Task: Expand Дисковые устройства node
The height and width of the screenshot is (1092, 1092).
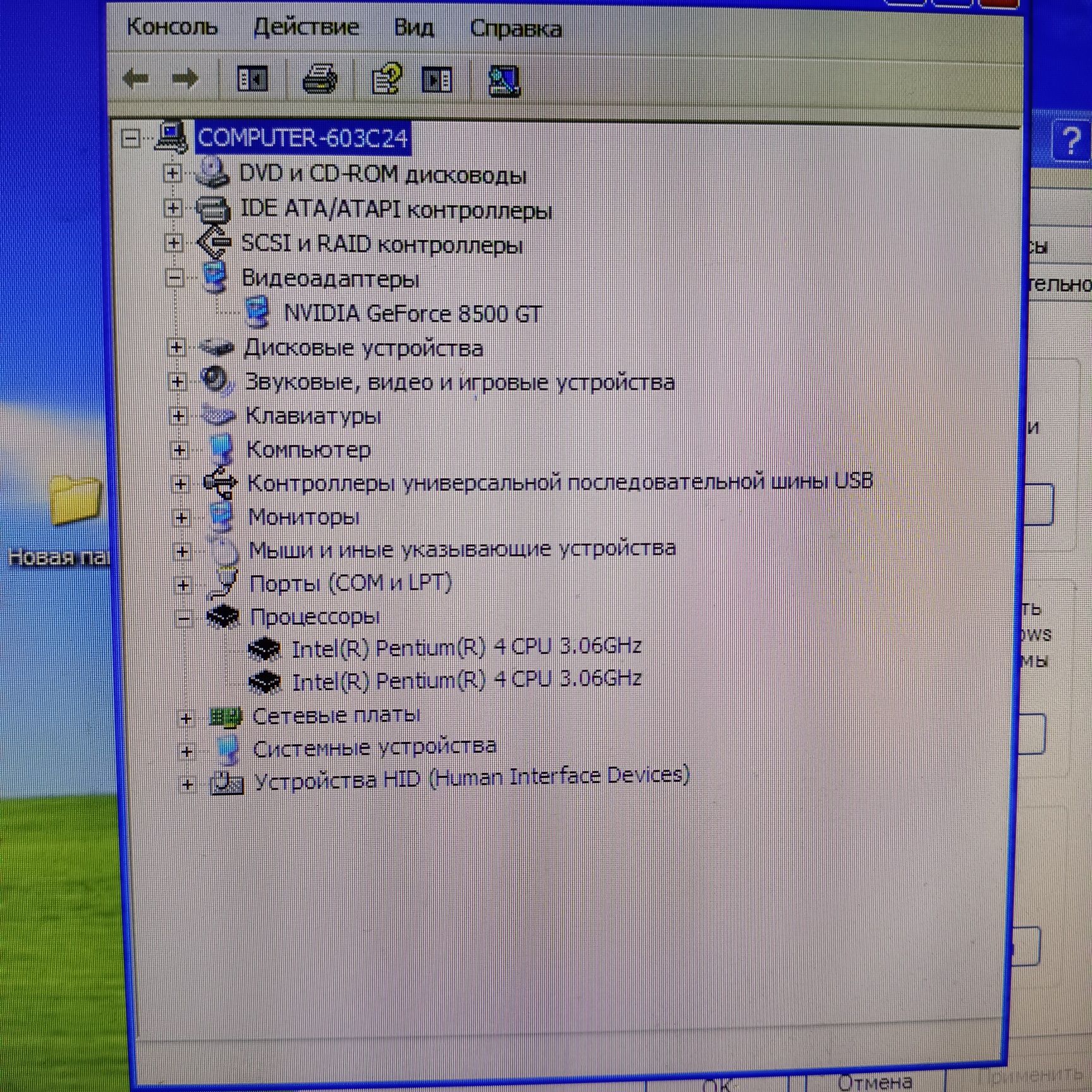Action: 176,347
